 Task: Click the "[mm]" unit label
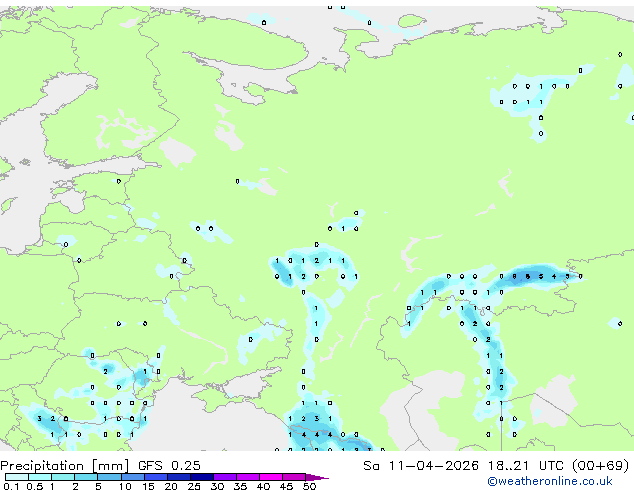point(110,466)
